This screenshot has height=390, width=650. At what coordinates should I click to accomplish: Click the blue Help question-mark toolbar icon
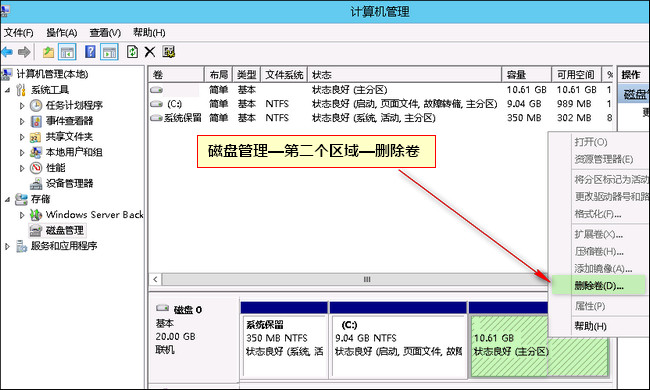pyautogui.click(x=90, y=52)
